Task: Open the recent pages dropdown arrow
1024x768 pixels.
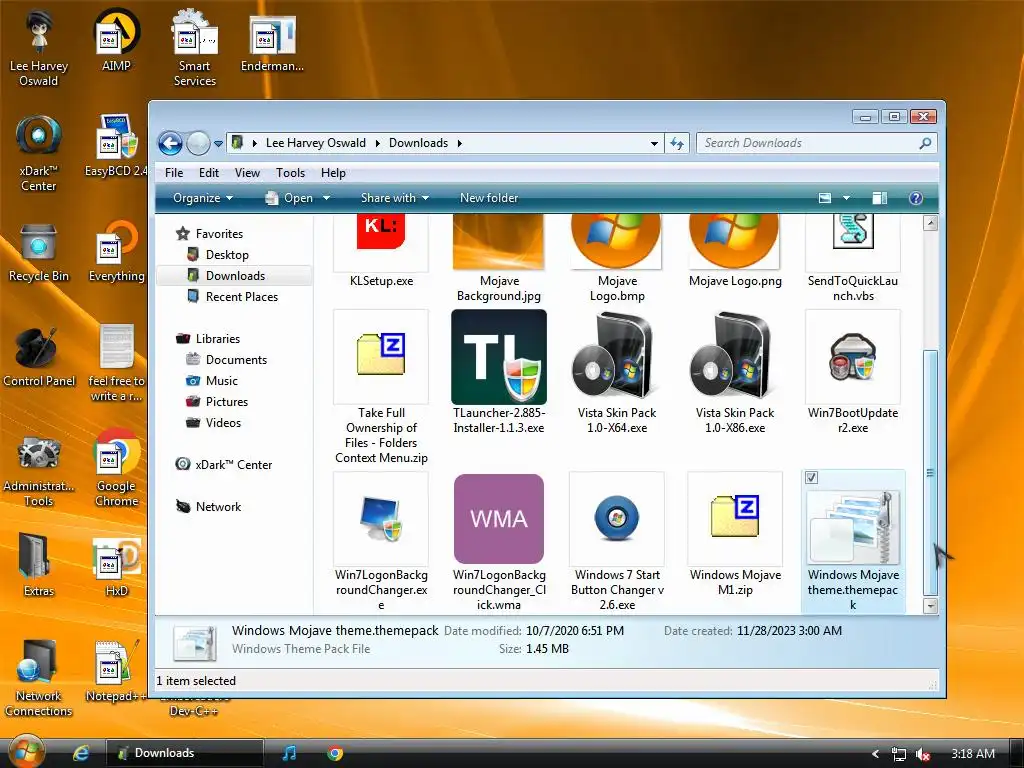Action: (218, 144)
